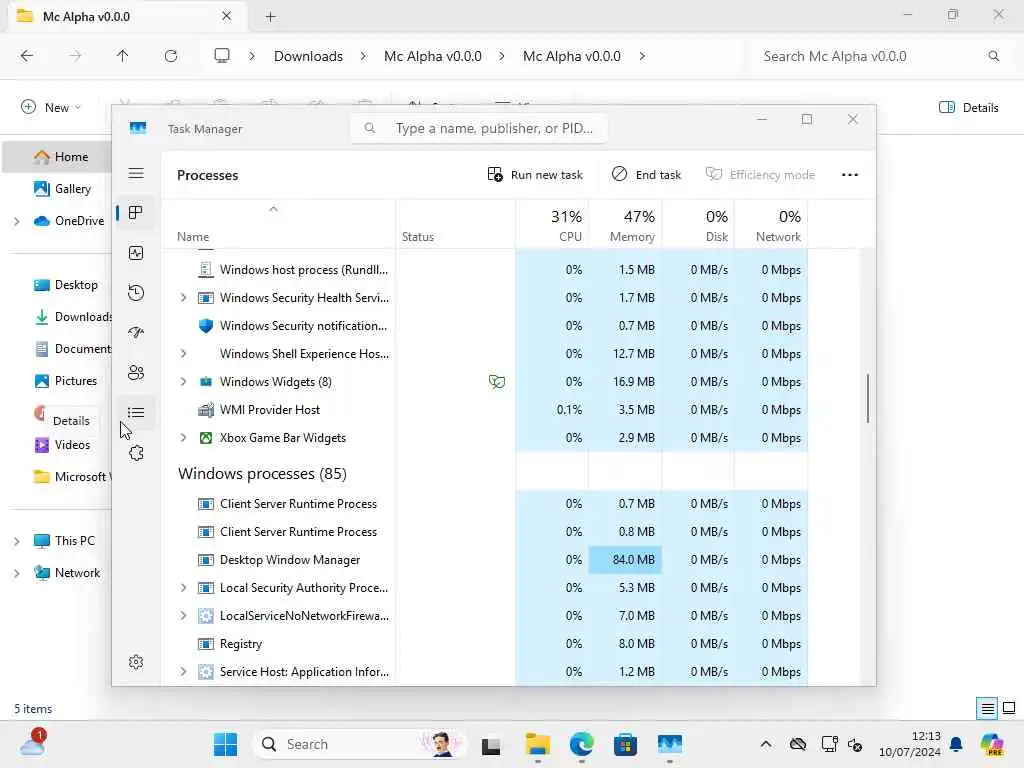
Task: Click Task Manager process list scrollbar
Action: point(868,398)
